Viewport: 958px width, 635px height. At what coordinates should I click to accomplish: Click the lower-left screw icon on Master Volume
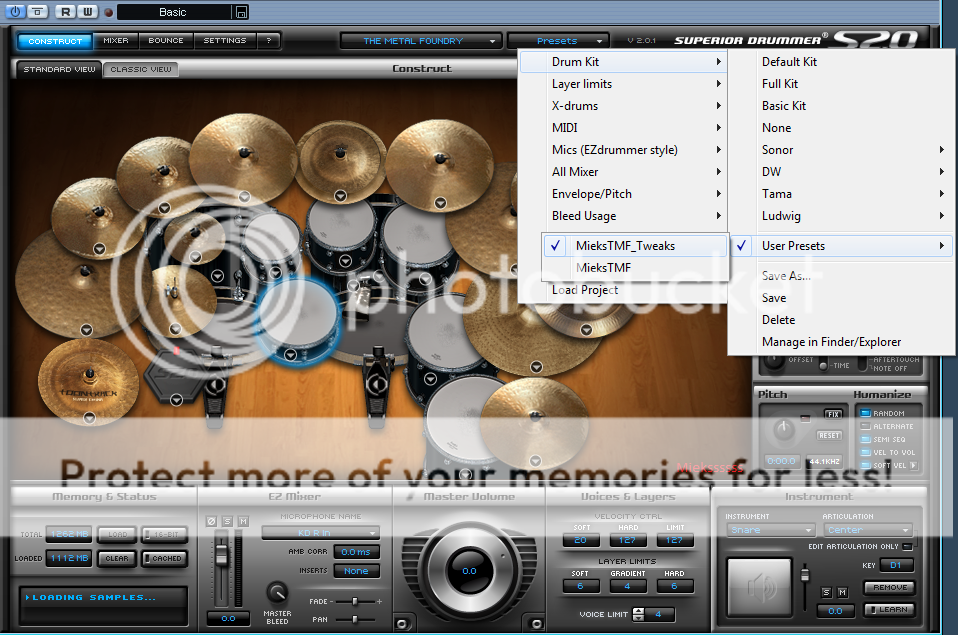pos(402,623)
